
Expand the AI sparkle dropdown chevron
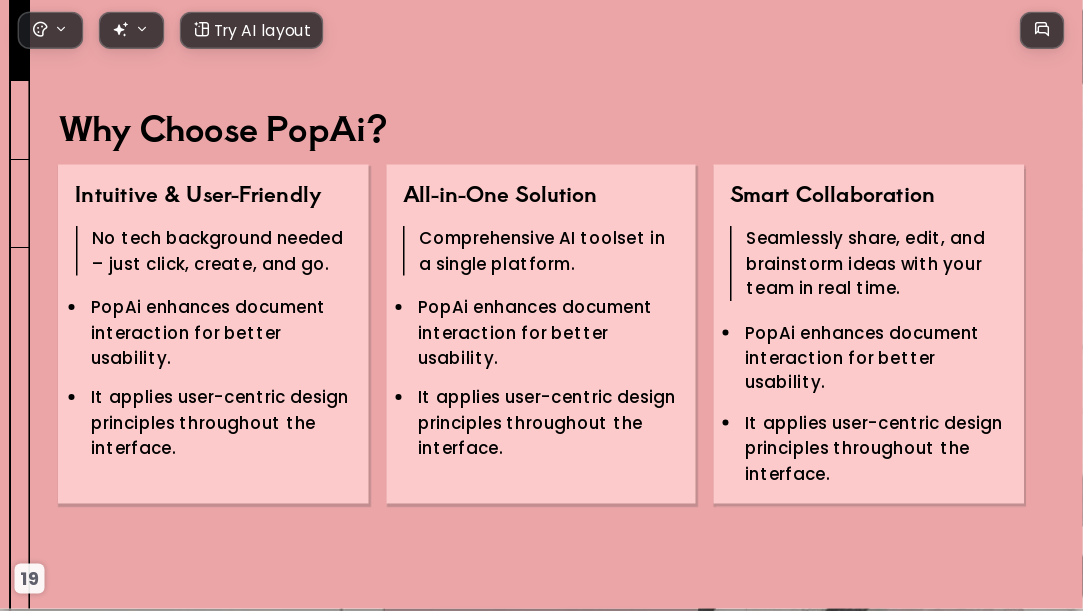point(142,29)
